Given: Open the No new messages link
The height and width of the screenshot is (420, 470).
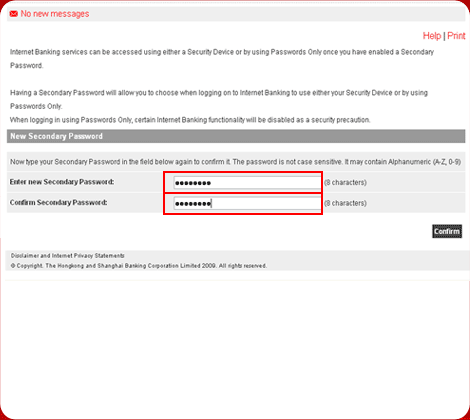Looking at the screenshot, I should tap(55, 14).
